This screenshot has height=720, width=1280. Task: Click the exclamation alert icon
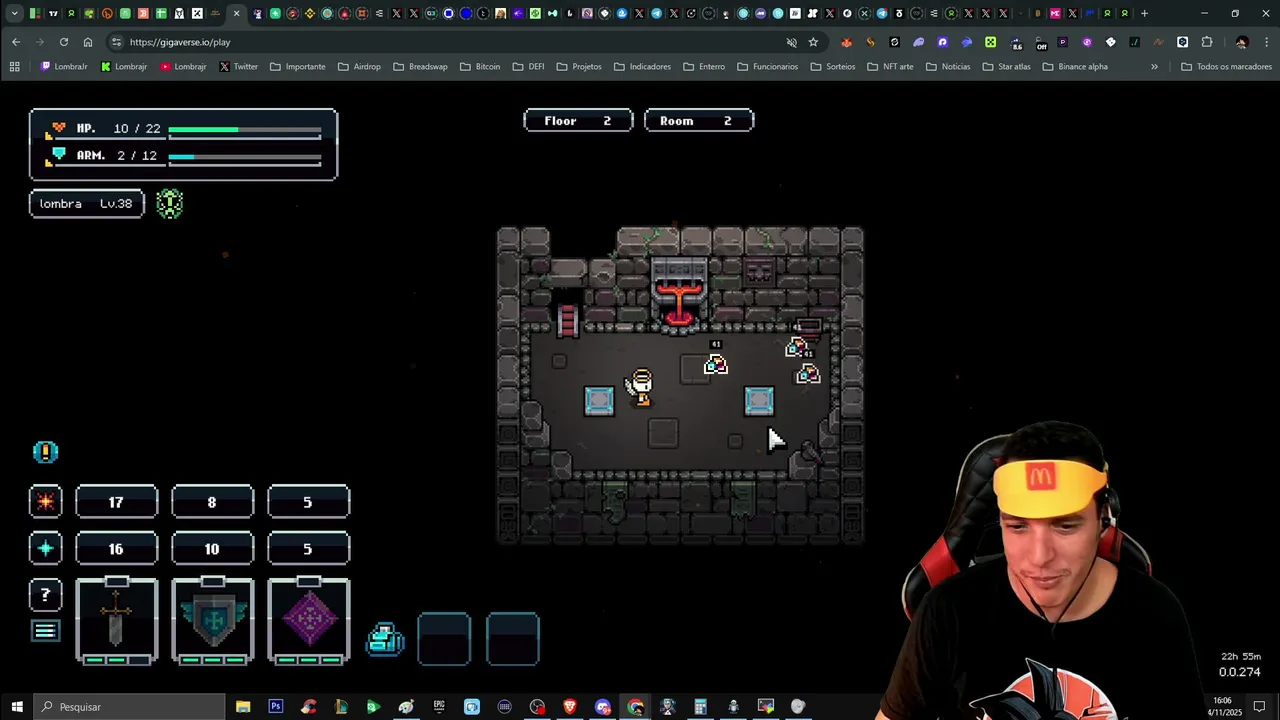click(45, 452)
